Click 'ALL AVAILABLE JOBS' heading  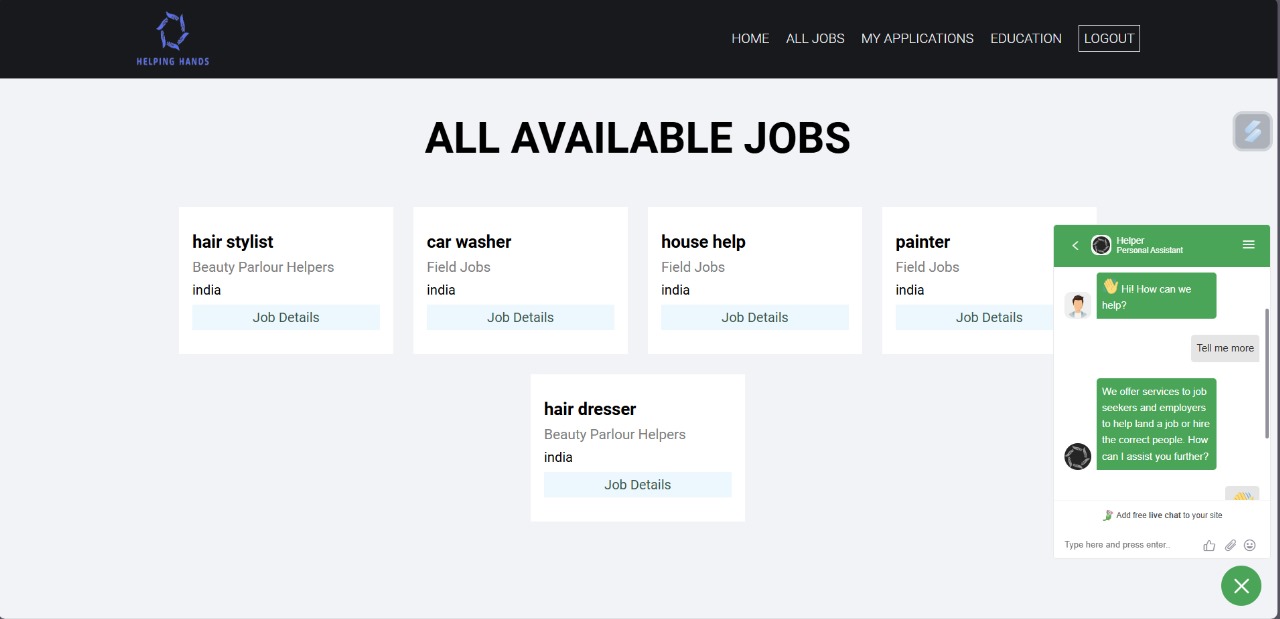click(638, 138)
